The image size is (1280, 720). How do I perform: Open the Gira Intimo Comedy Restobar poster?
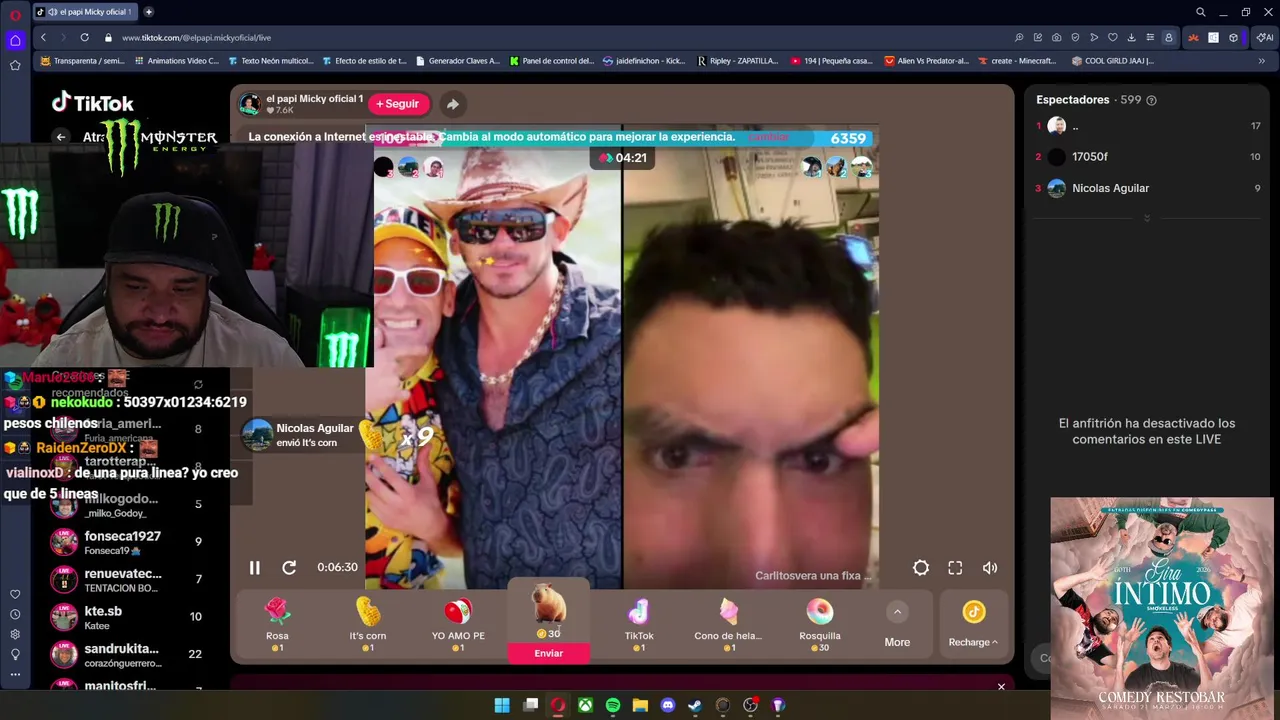1162,609
